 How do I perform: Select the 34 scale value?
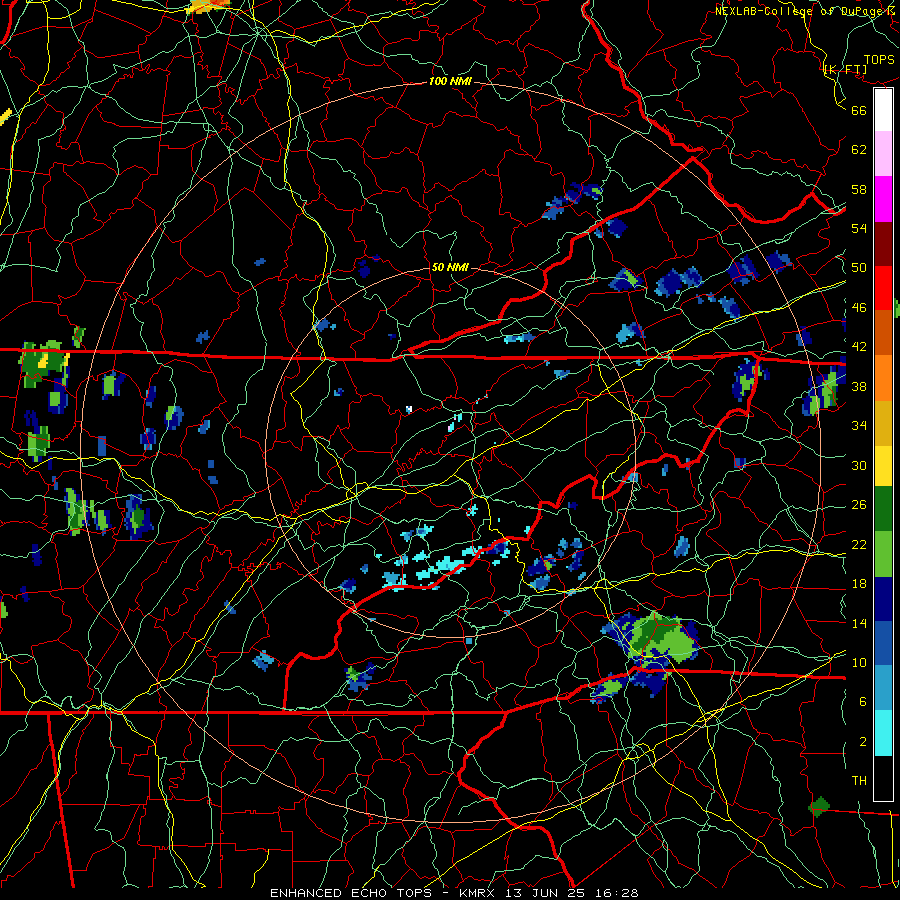(859, 426)
